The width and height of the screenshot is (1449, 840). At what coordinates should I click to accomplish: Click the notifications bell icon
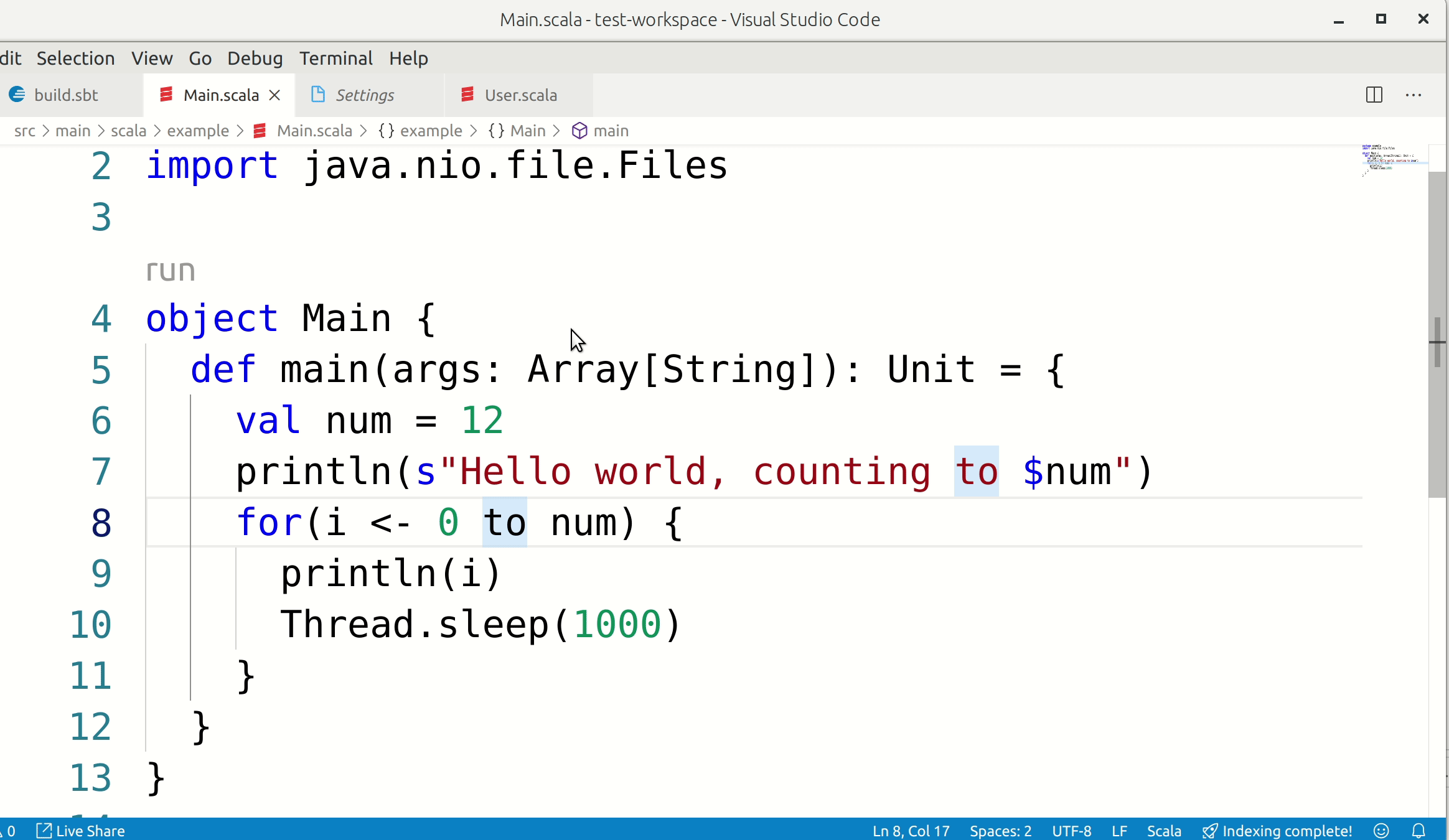tap(1419, 831)
